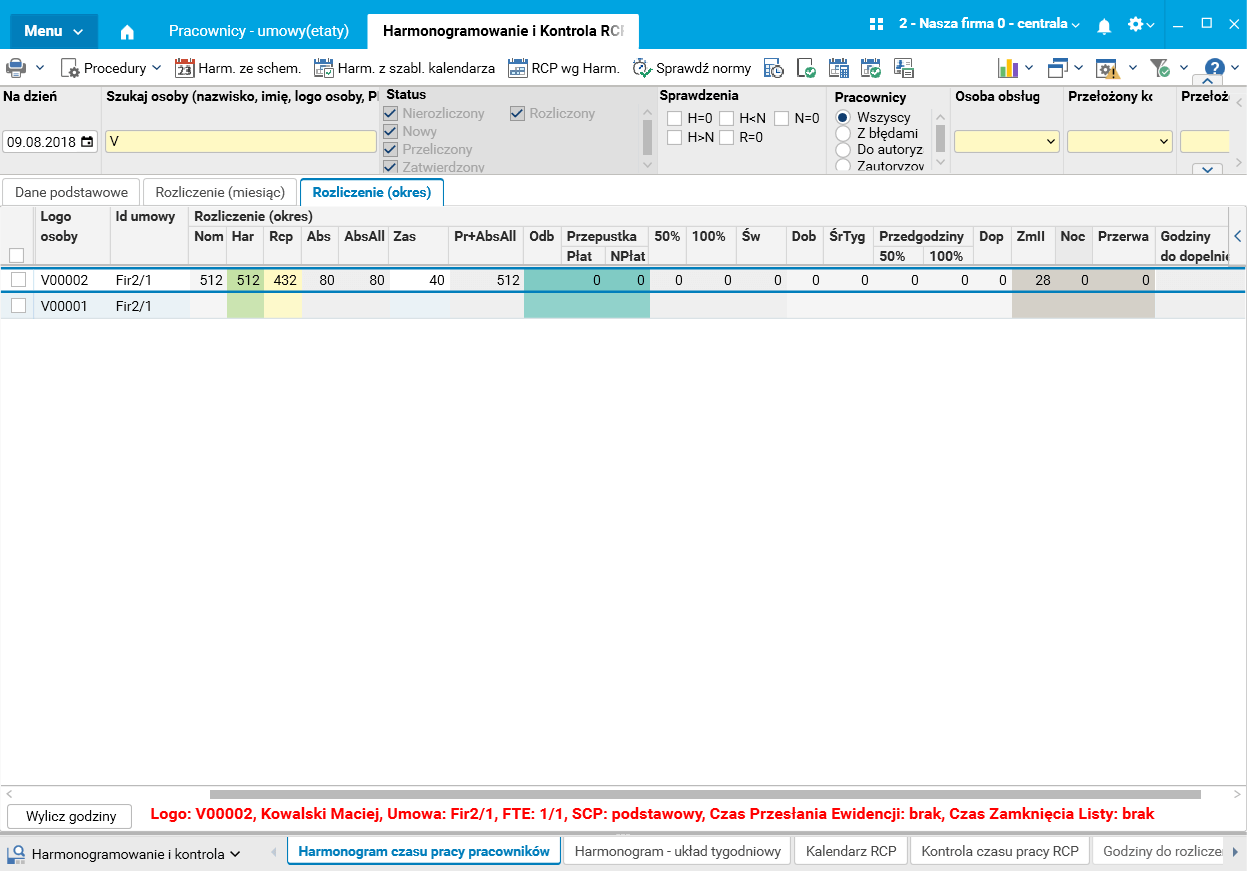
Task: Click the Na dzień date field
Action: [50, 142]
